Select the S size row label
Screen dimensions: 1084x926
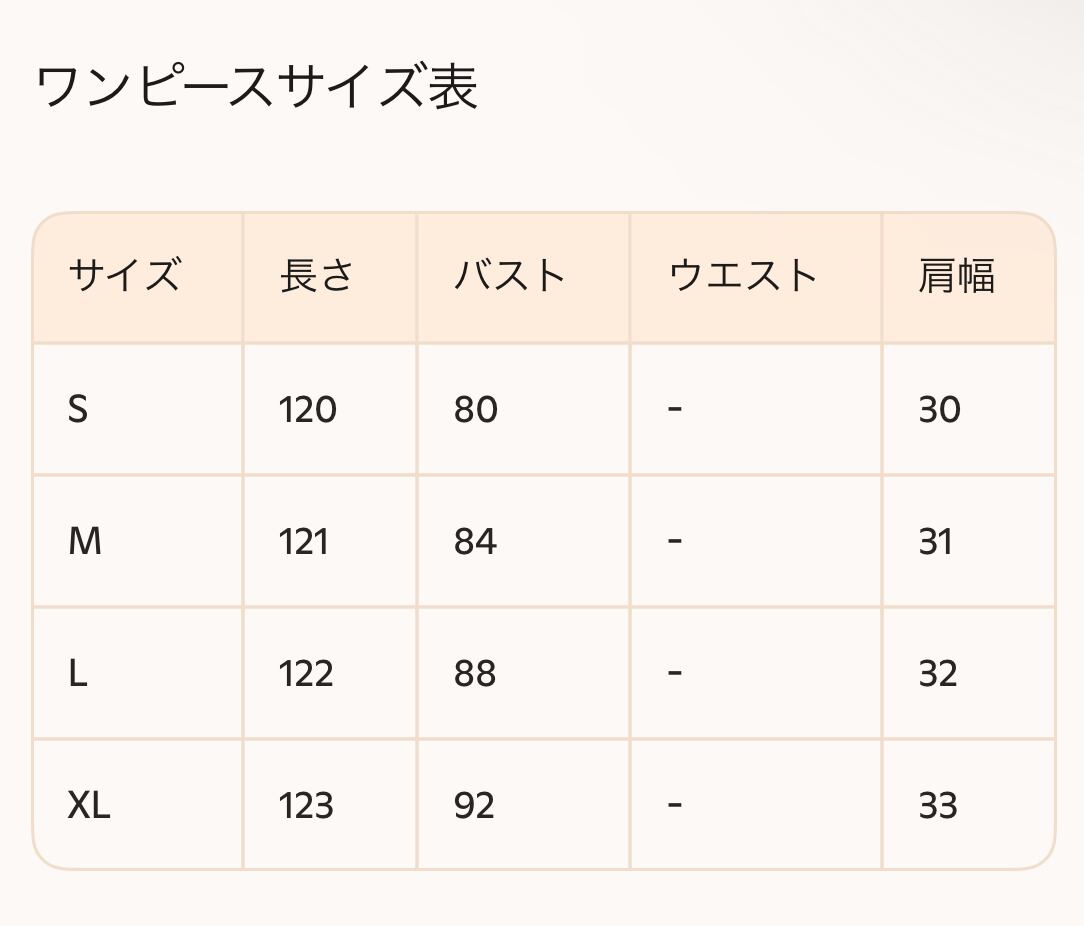point(78,409)
